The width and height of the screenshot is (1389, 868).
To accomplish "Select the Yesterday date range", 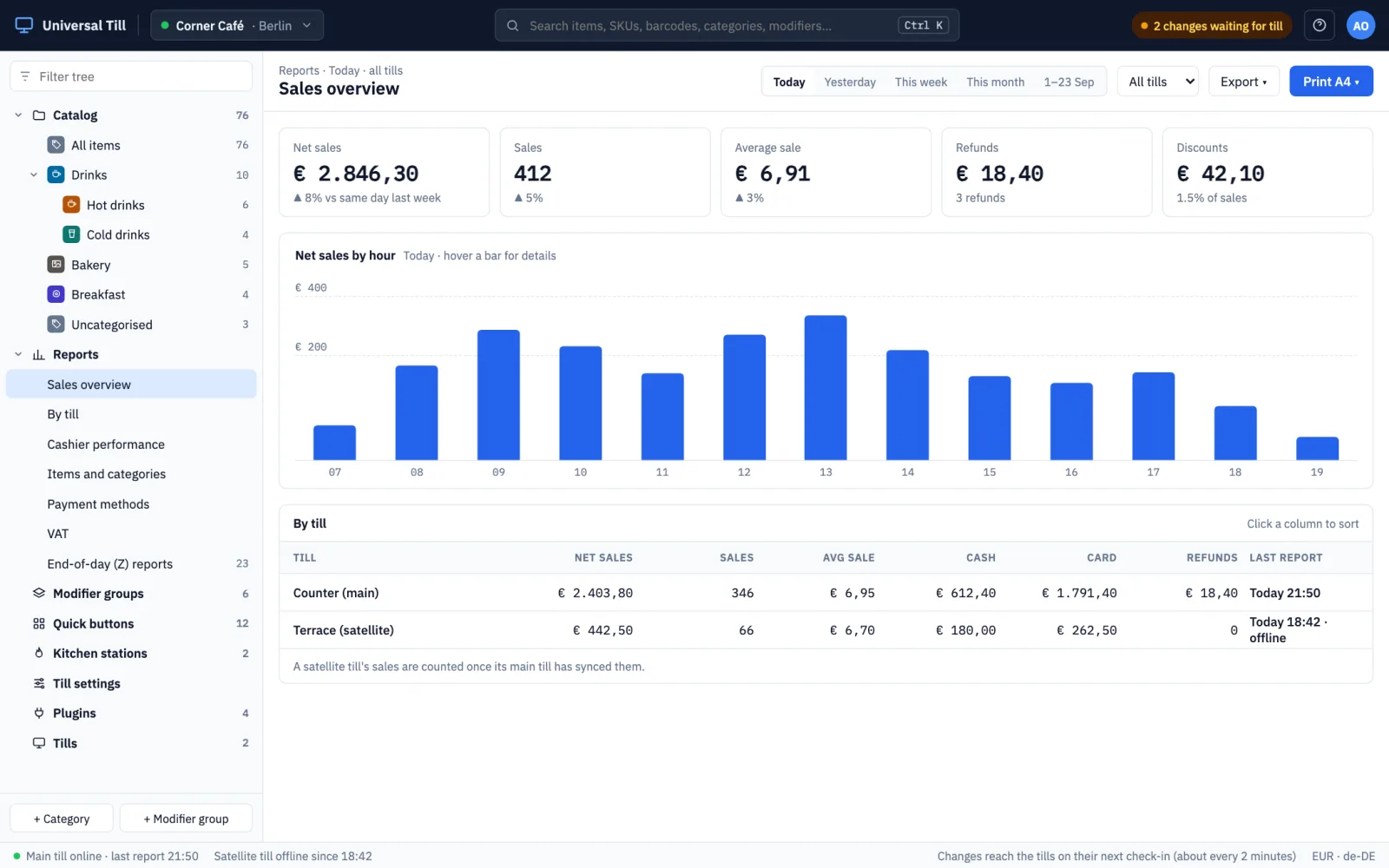I will coord(850,82).
